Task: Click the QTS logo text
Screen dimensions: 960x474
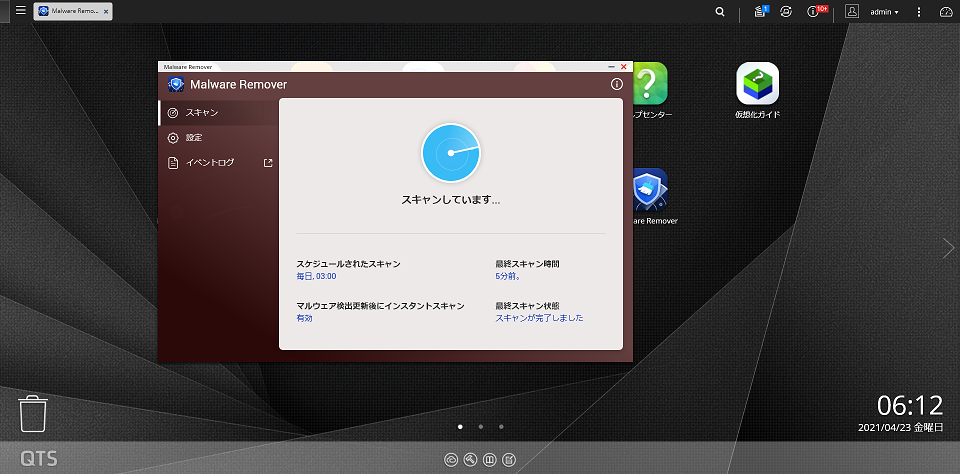Action: (x=39, y=459)
